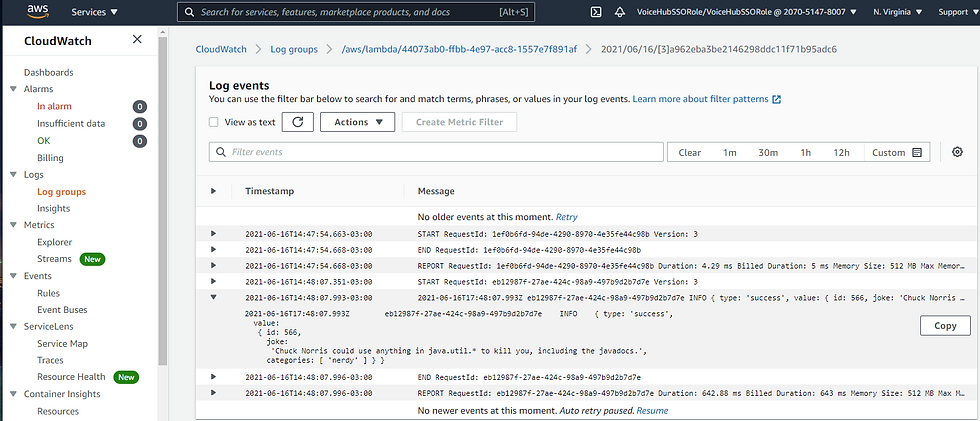Expand the 14:48:07.351 START log row
Screen dimensions: 980x421
pos(213,281)
